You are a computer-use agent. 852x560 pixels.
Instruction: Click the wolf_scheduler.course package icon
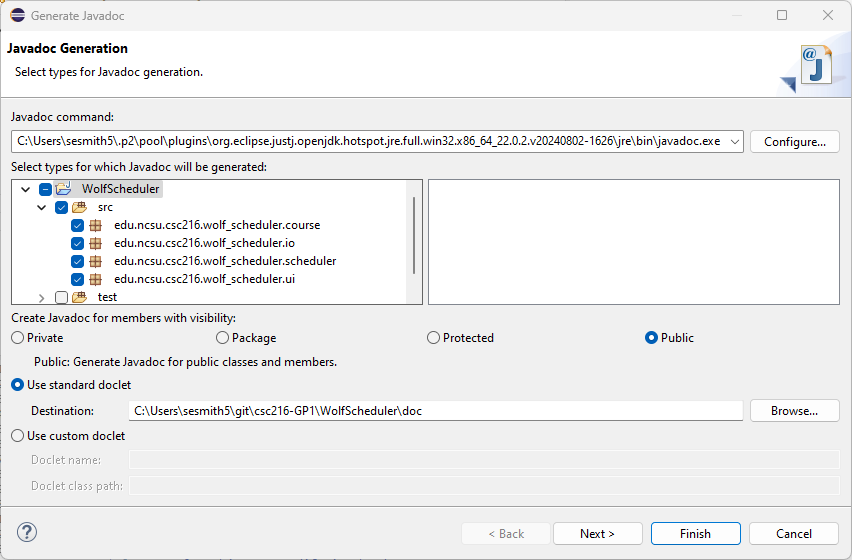coord(96,225)
